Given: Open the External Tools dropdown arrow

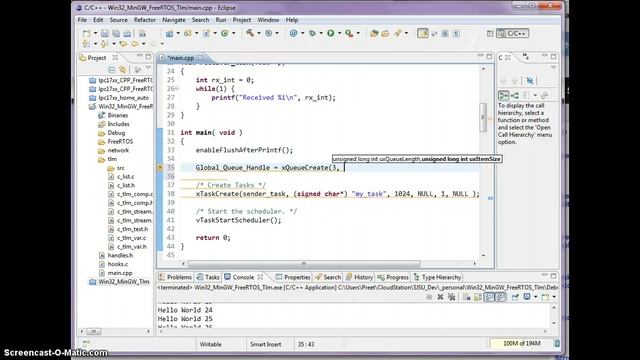Looking at the screenshot, I should coord(358,33).
